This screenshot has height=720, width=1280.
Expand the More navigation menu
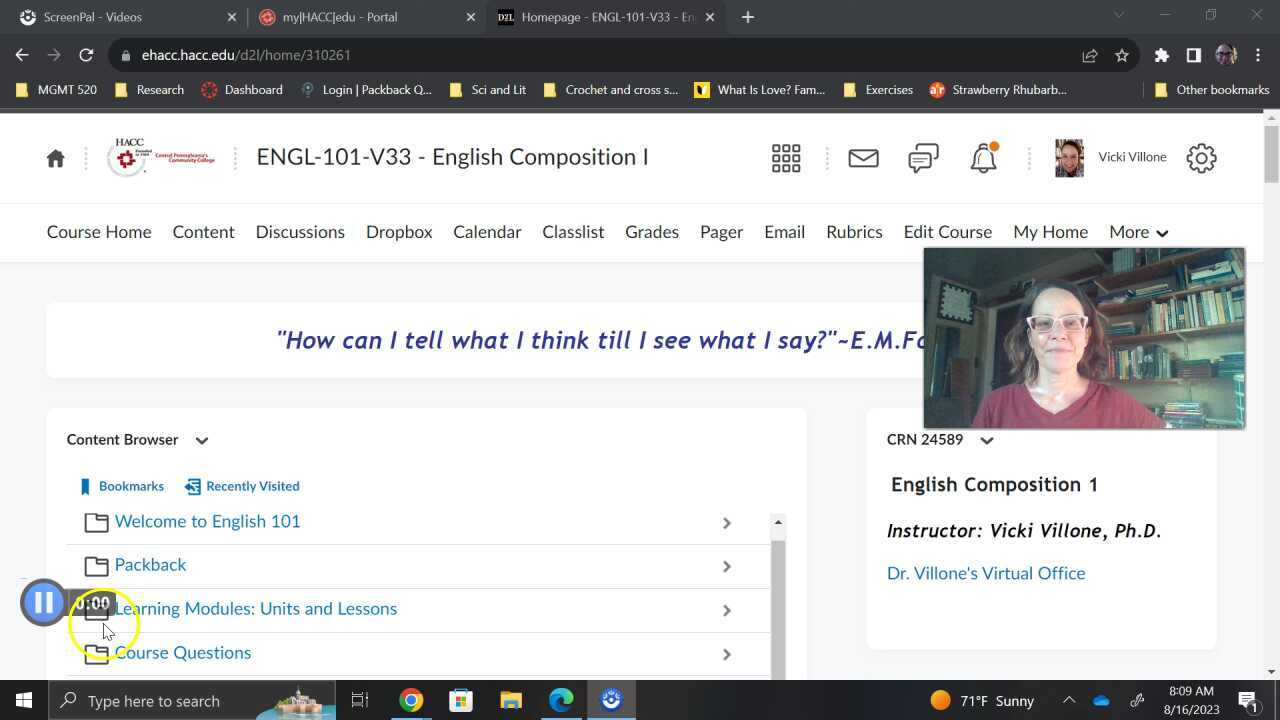(x=1138, y=232)
